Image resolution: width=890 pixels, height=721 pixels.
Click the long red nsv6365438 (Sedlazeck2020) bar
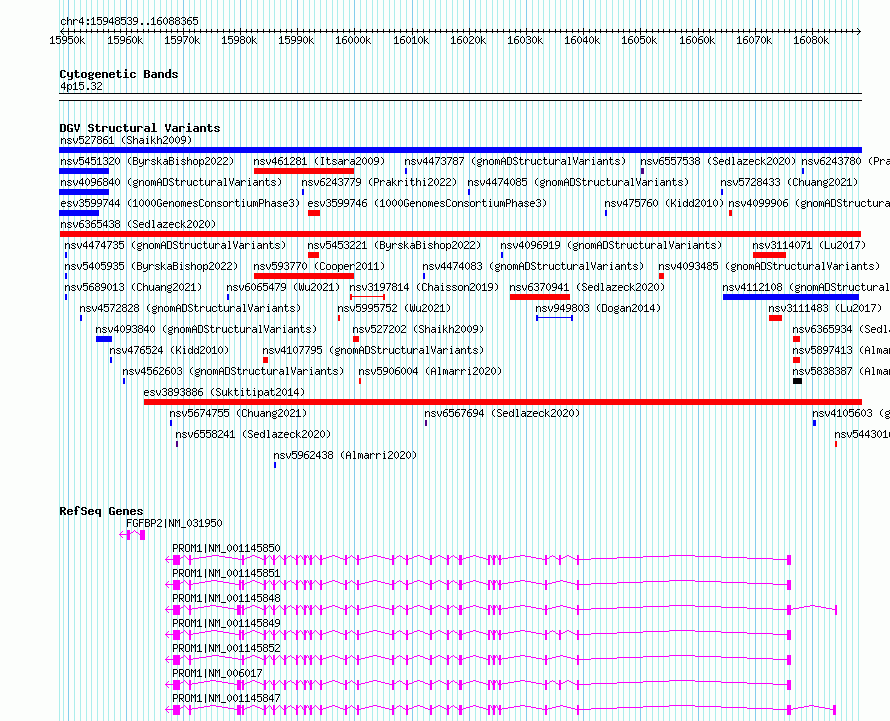pyautogui.click(x=460, y=234)
